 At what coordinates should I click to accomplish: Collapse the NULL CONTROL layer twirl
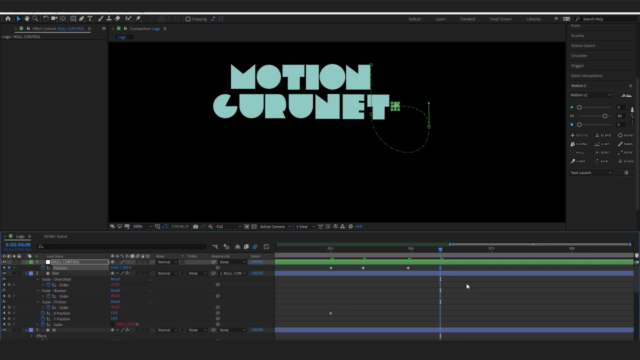point(26,262)
